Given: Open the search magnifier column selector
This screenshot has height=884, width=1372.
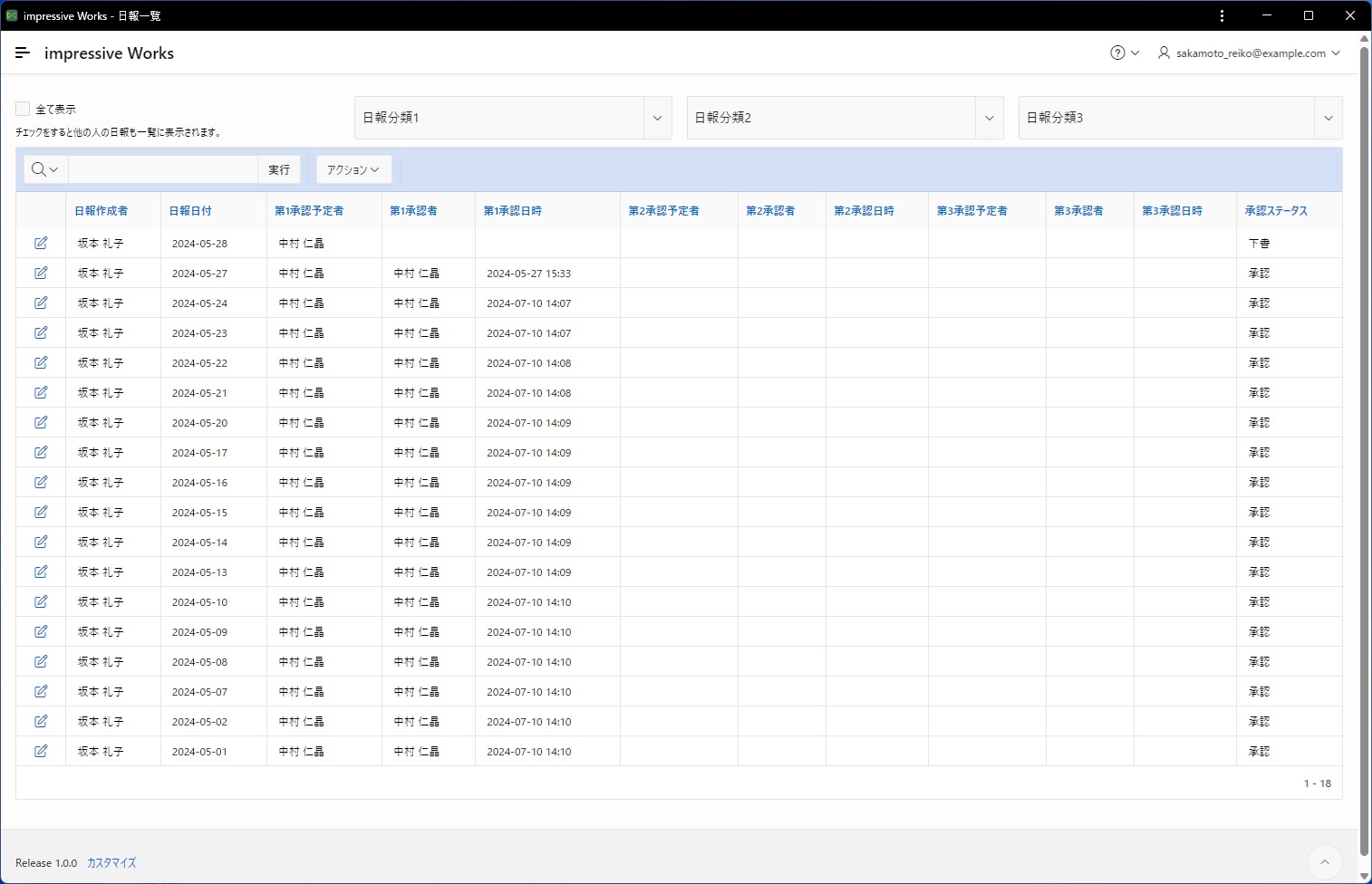Looking at the screenshot, I should pyautogui.click(x=44, y=169).
